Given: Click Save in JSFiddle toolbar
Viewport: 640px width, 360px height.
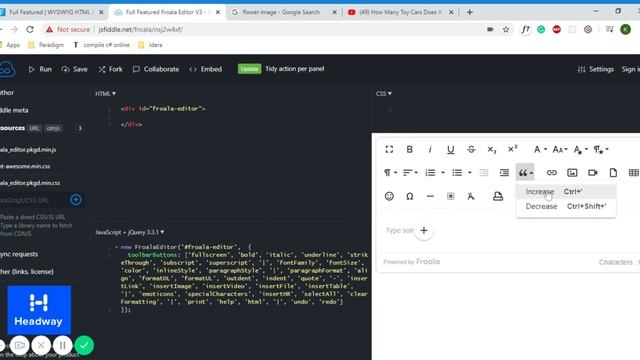Looking at the screenshot, I should tap(74, 69).
